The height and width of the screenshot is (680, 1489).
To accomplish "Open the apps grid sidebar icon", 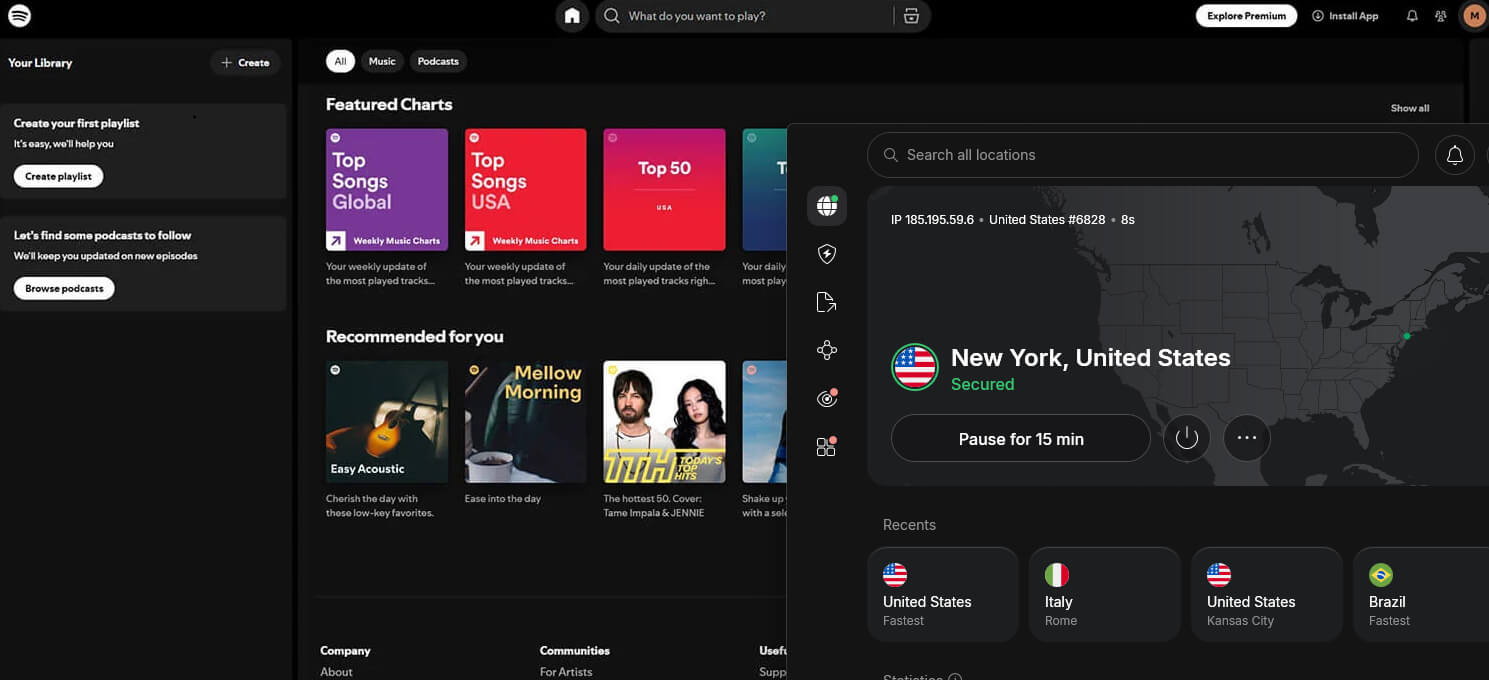I will coord(826,447).
